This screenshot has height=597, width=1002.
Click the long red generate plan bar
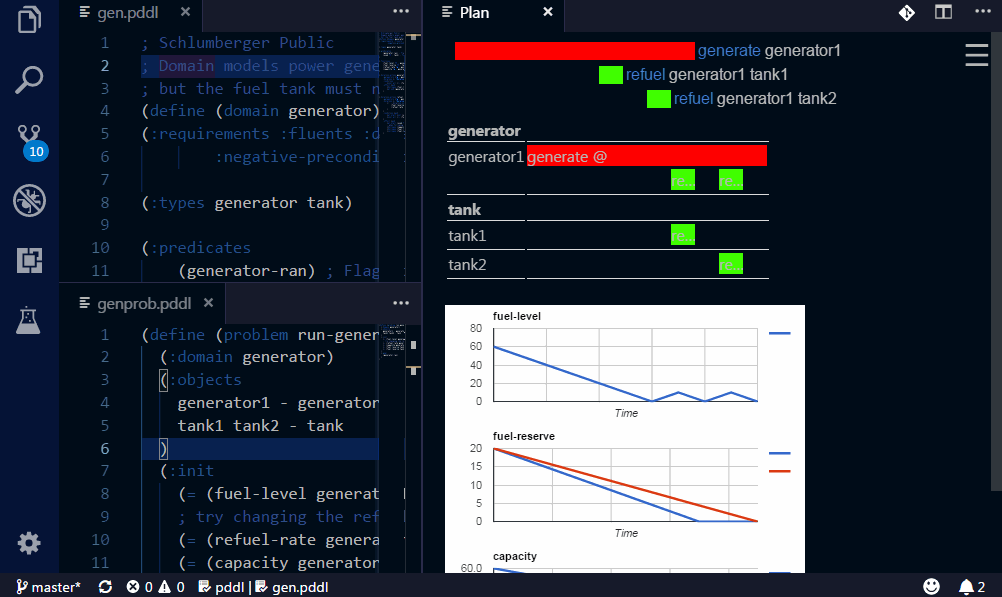(x=574, y=51)
